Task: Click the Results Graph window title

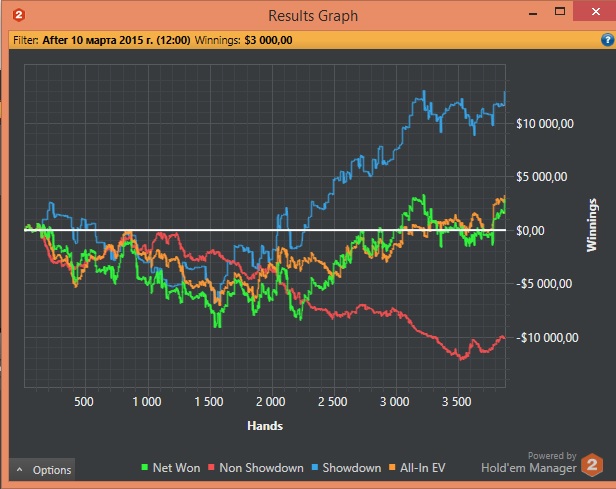Action: (x=313, y=15)
